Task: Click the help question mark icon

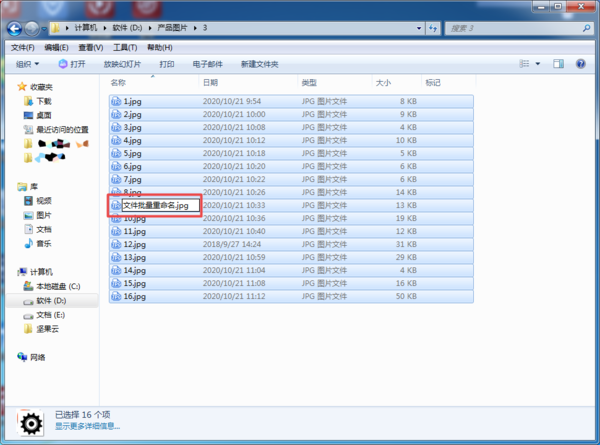Action: [x=583, y=64]
